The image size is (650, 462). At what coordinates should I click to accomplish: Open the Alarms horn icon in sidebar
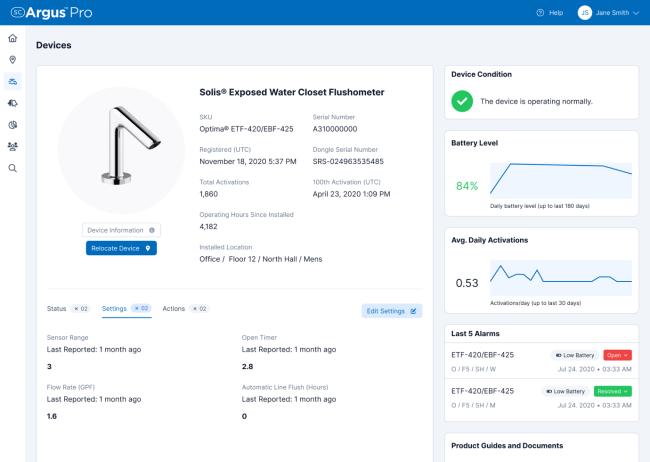click(13, 103)
